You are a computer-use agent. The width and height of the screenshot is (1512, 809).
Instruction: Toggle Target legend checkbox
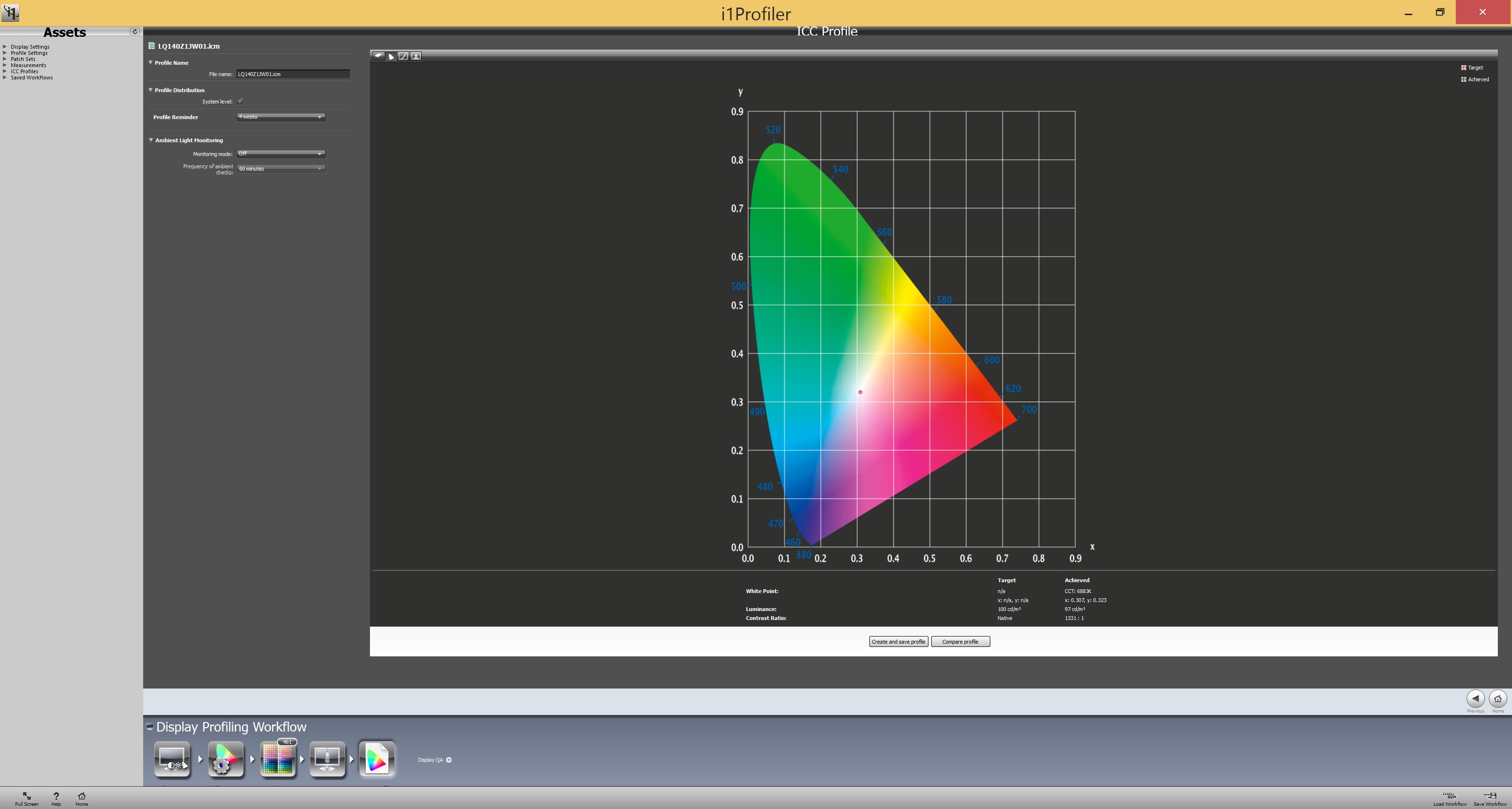tap(1463, 68)
